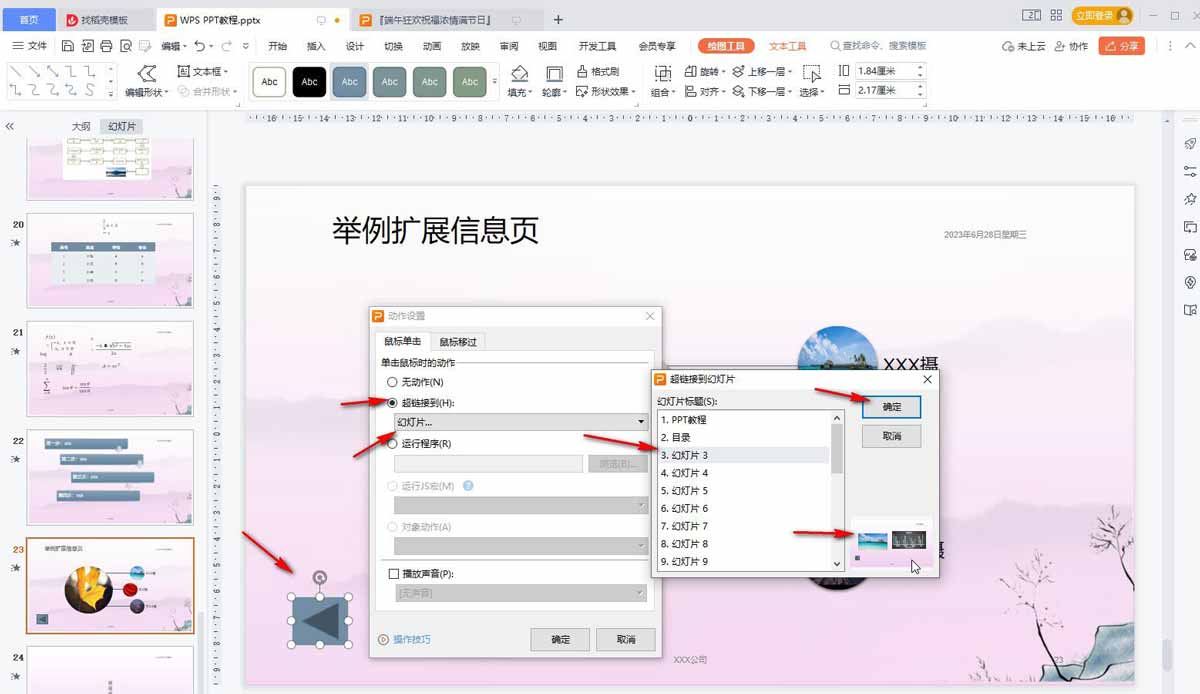The image size is (1200, 694).
Task: Click 确定 in the 动作设置 dialog
Action: point(561,640)
